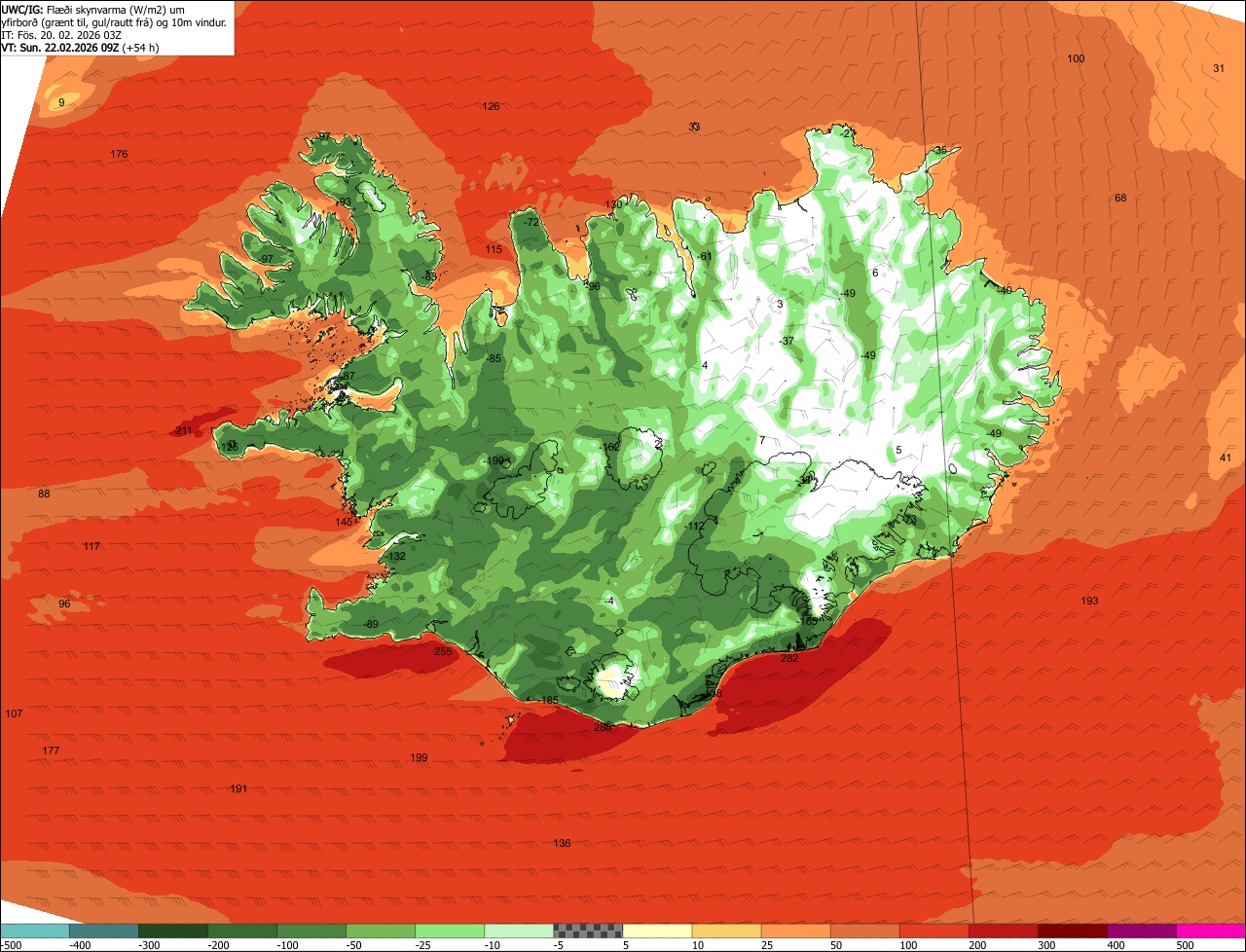Click the map value '41' at the east edge
This screenshot has height=952, width=1246.
pos(1226,458)
